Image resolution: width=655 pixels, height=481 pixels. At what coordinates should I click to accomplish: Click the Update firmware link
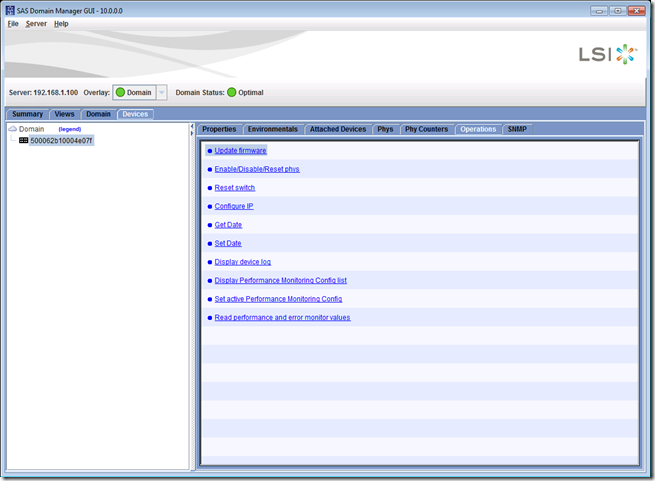pyautogui.click(x=240, y=150)
